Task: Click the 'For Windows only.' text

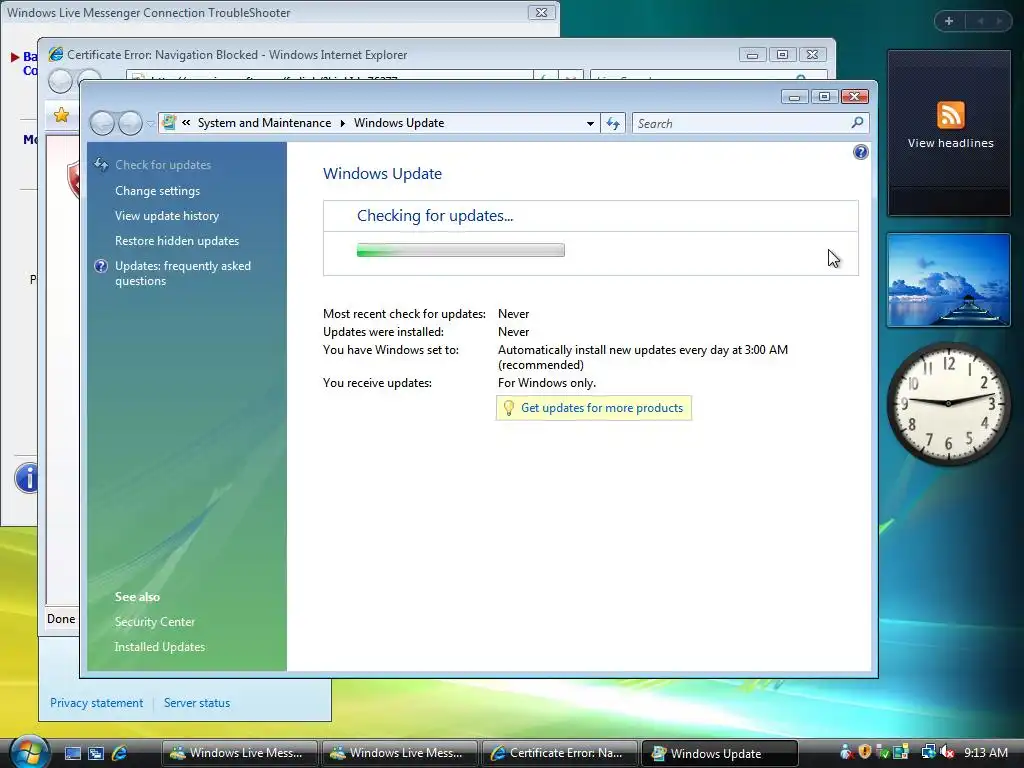Action: [x=547, y=383]
